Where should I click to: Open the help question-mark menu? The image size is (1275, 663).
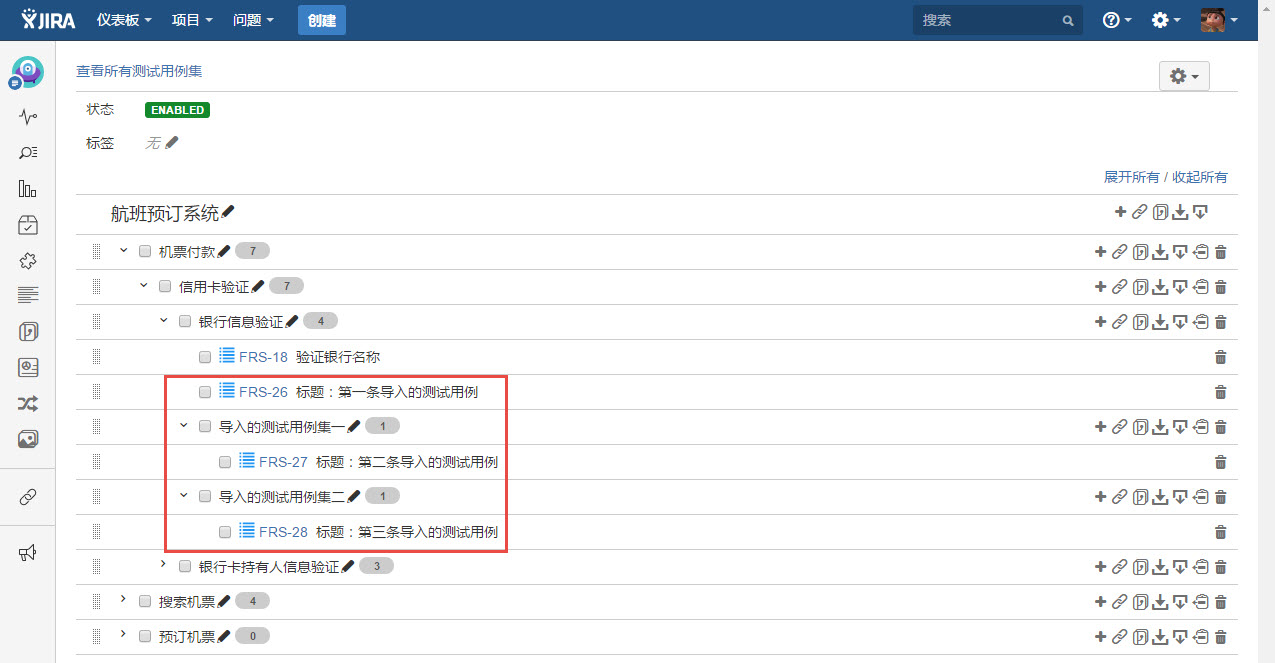[x=1117, y=20]
